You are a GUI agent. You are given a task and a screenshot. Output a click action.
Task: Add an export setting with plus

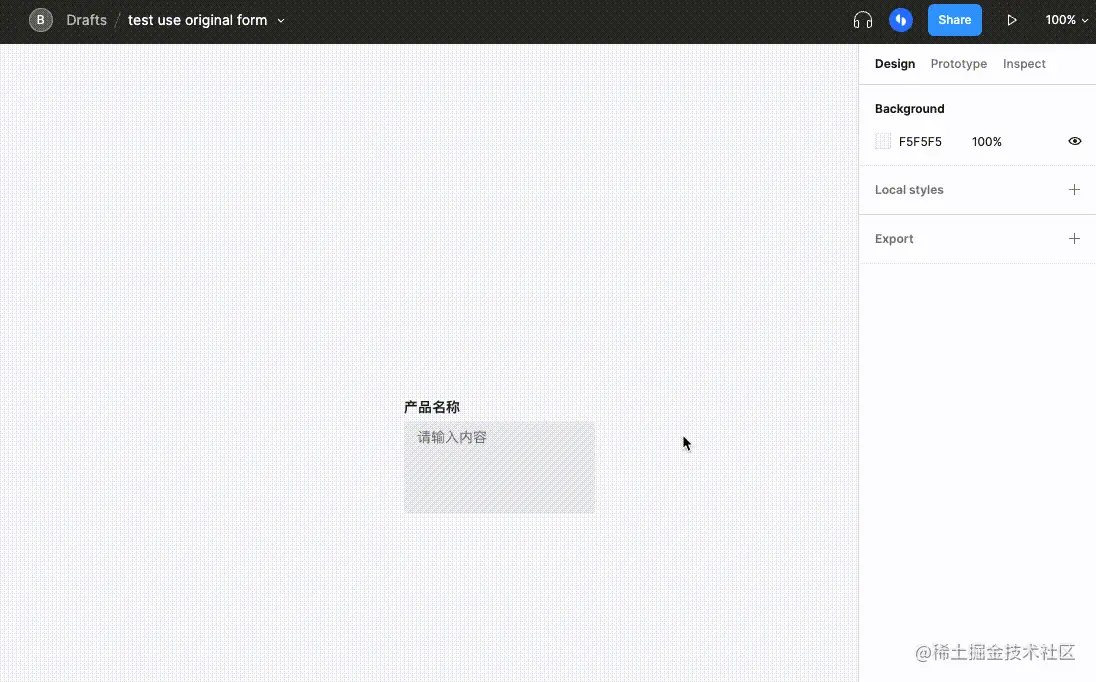click(x=1074, y=238)
